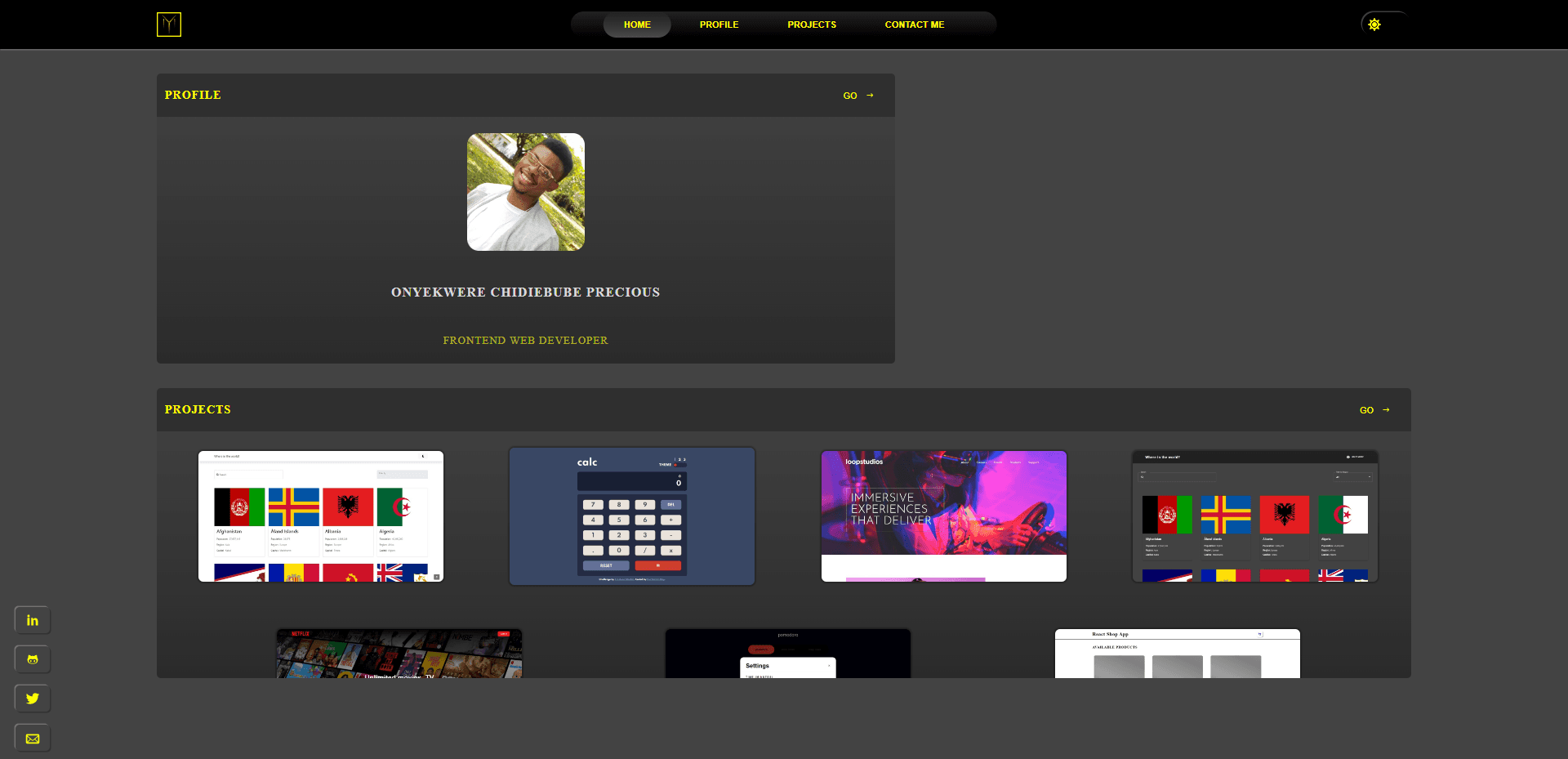Click the site logo icon
Image resolution: width=1568 pixels, height=759 pixels.
(169, 25)
